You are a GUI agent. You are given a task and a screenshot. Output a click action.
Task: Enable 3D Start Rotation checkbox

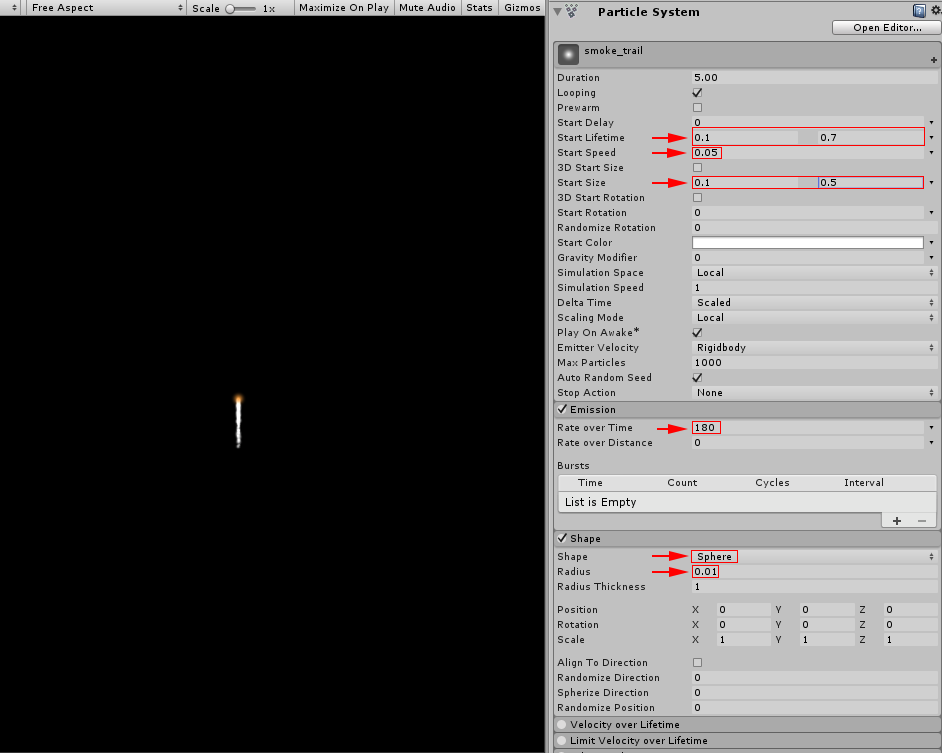(x=697, y=198)
